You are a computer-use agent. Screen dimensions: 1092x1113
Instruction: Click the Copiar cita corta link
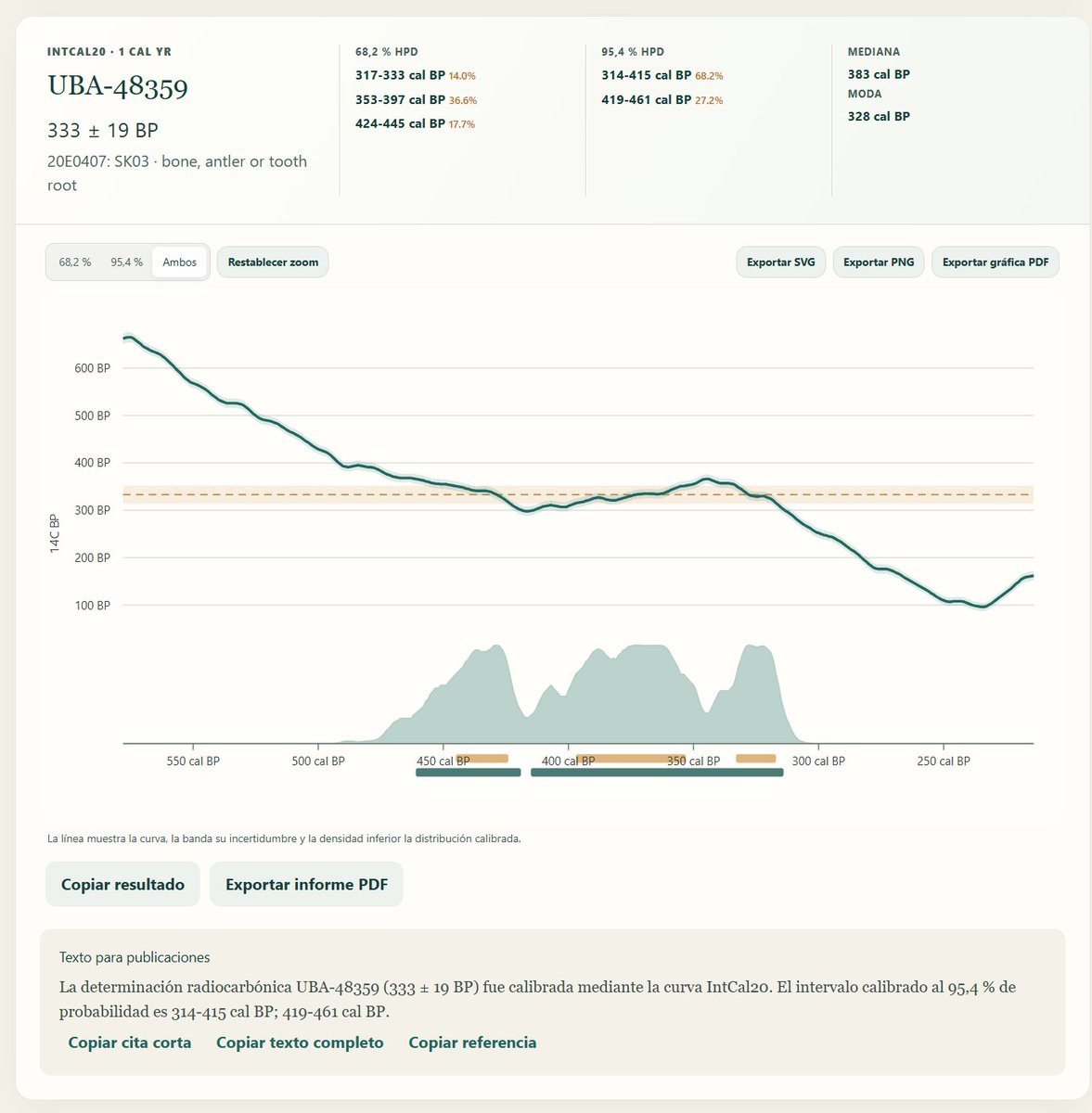coord(130,1043)
